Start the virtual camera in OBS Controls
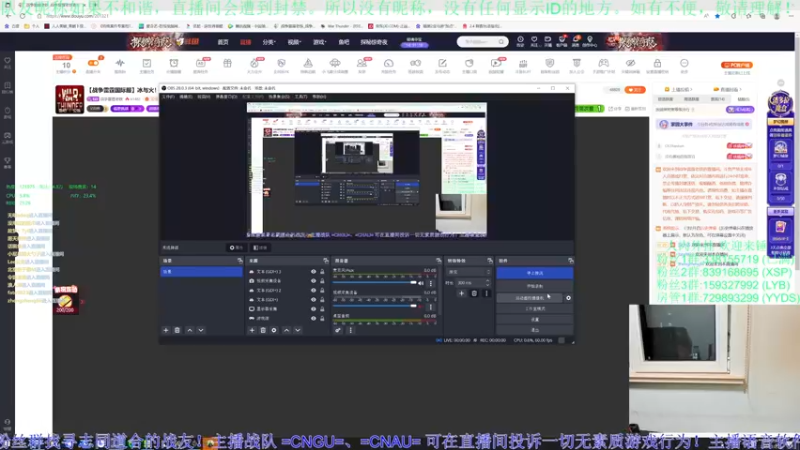This screenshot has width=800, height=450. [530, 298]
